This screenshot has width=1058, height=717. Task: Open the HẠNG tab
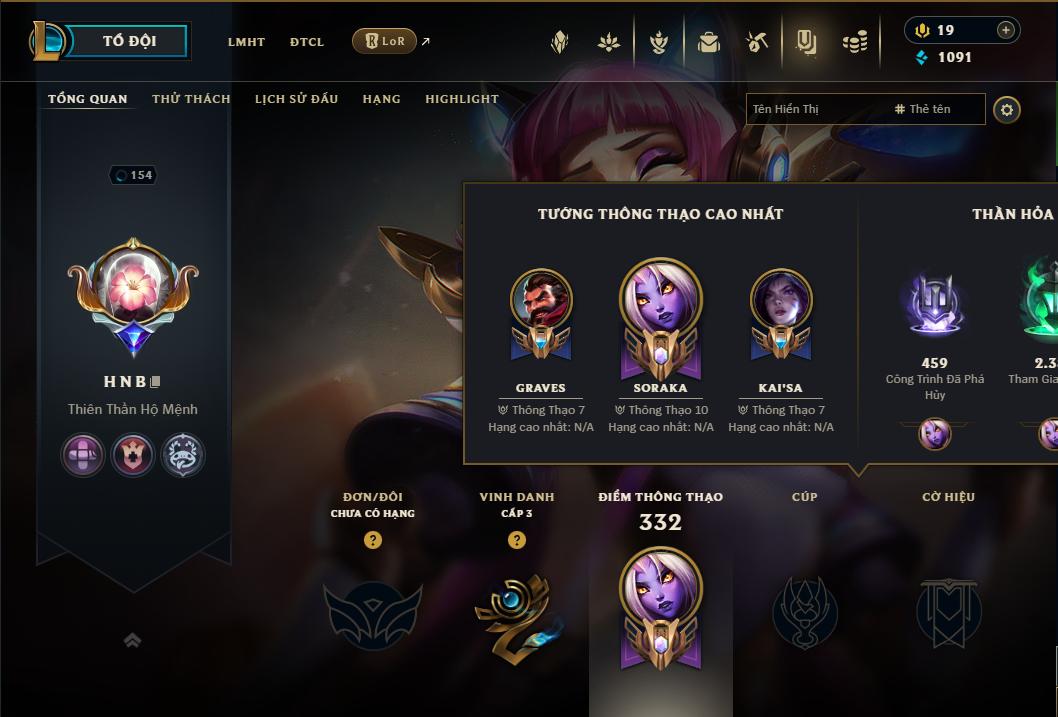[381, 98]
